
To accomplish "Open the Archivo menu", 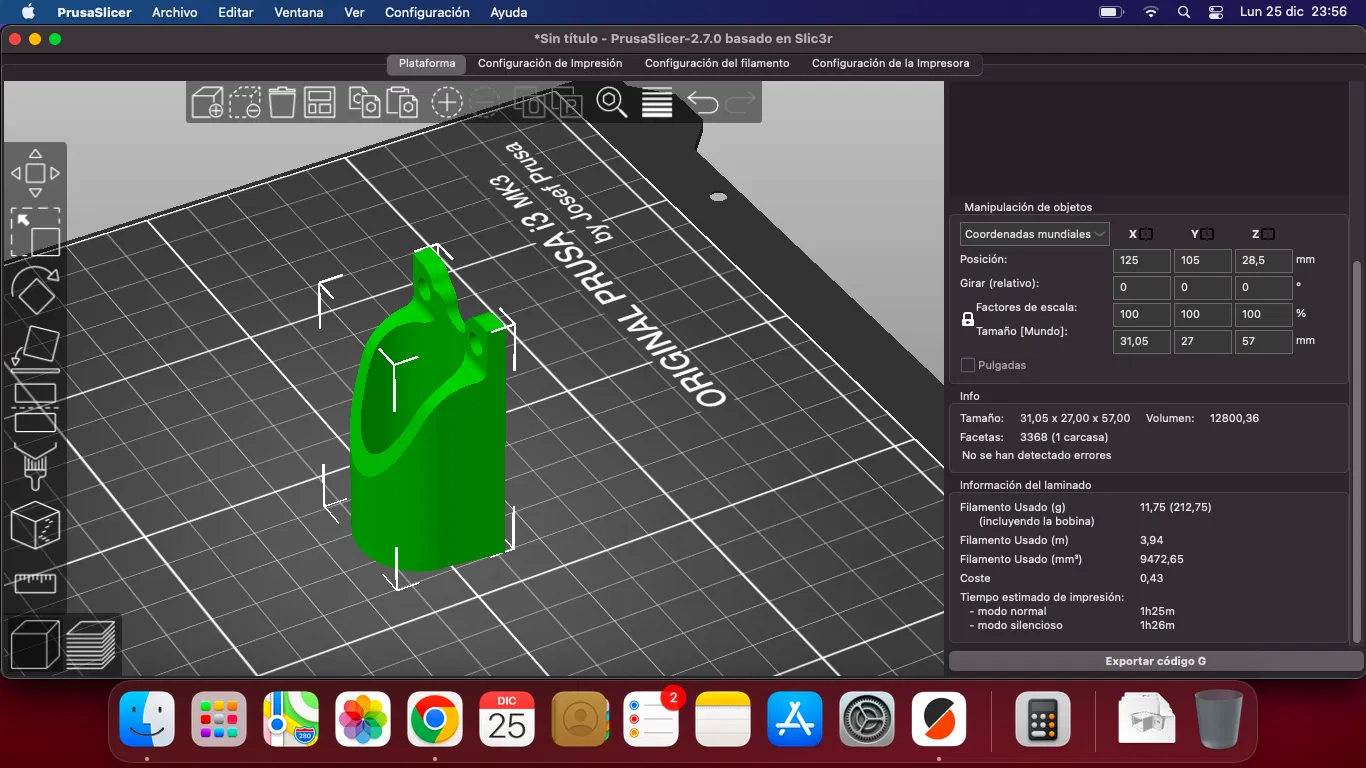I will pos(175,12).
